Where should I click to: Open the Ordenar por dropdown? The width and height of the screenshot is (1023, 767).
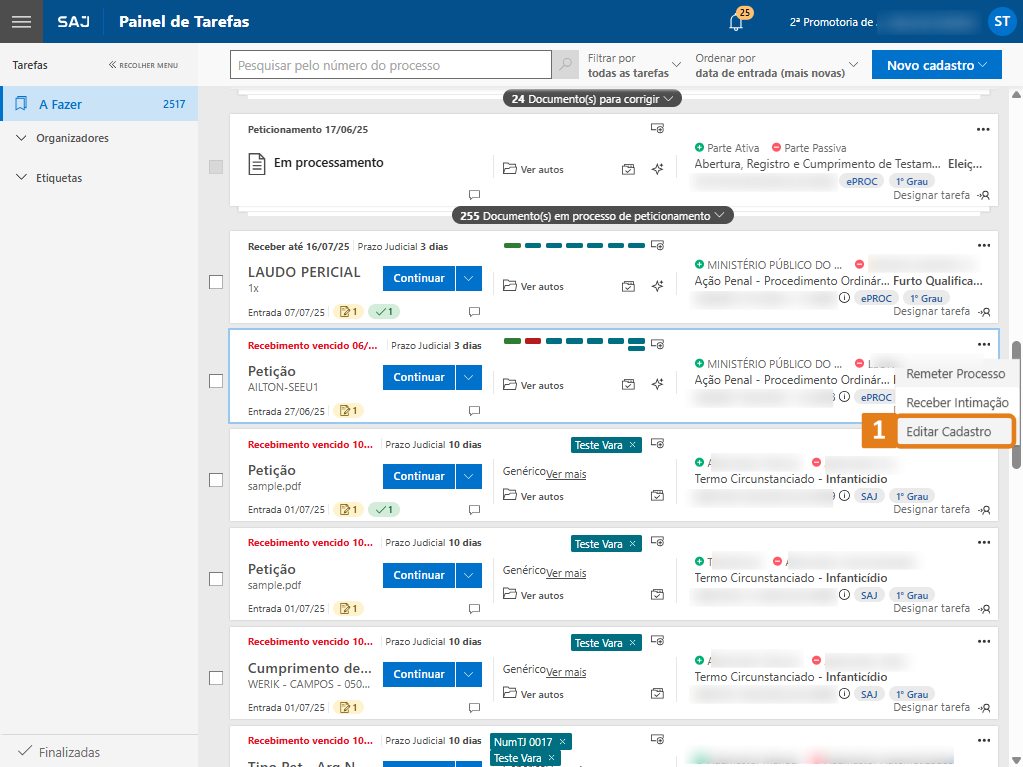[776, 66]
